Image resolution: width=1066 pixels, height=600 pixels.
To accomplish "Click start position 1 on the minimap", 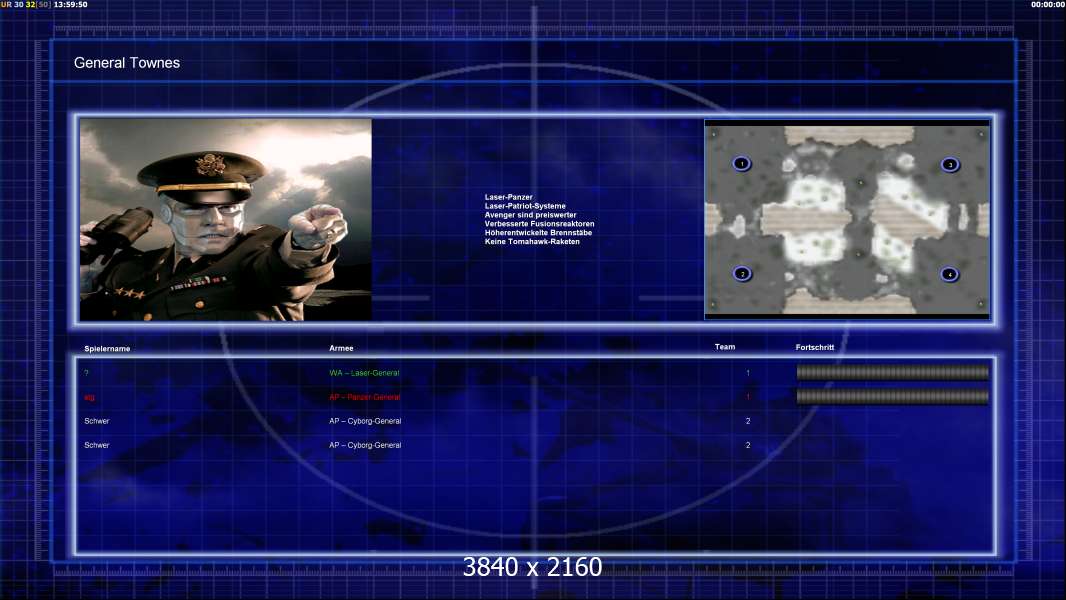I will pos(742,164).
